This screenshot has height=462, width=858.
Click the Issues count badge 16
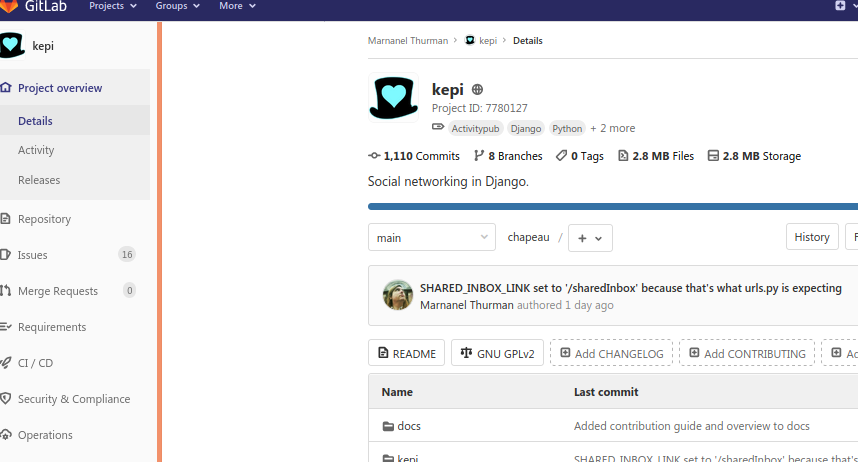[x=127, y=255]
